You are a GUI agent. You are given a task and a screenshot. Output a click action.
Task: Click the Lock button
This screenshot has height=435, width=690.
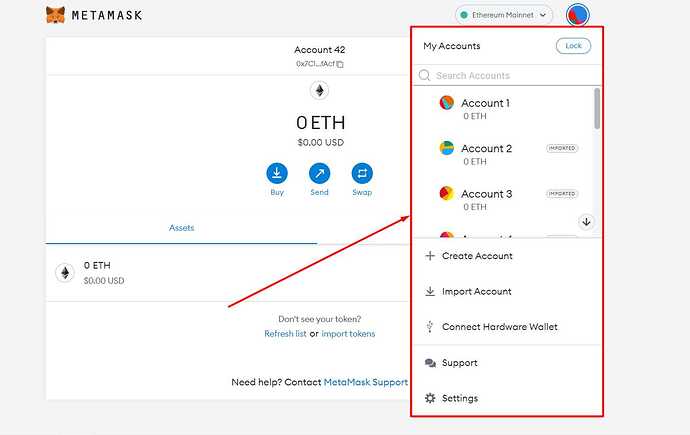tap(573, 46)
